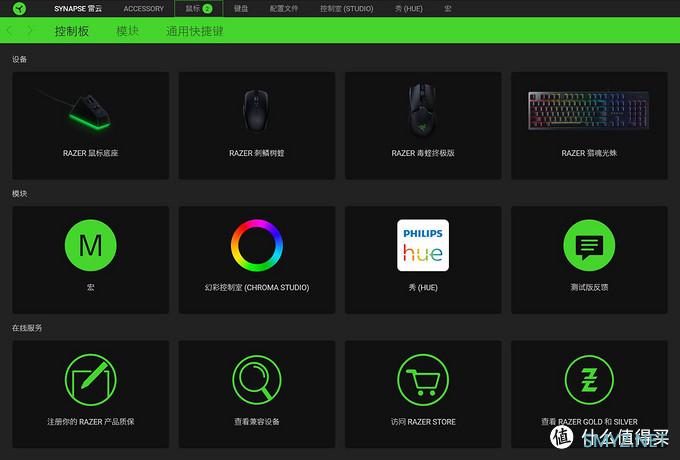This screenshot has width=680, height=460.
Task: Open the 宏 macro tab in top bar
Action: pyautogui.click(x=448, y=9)
